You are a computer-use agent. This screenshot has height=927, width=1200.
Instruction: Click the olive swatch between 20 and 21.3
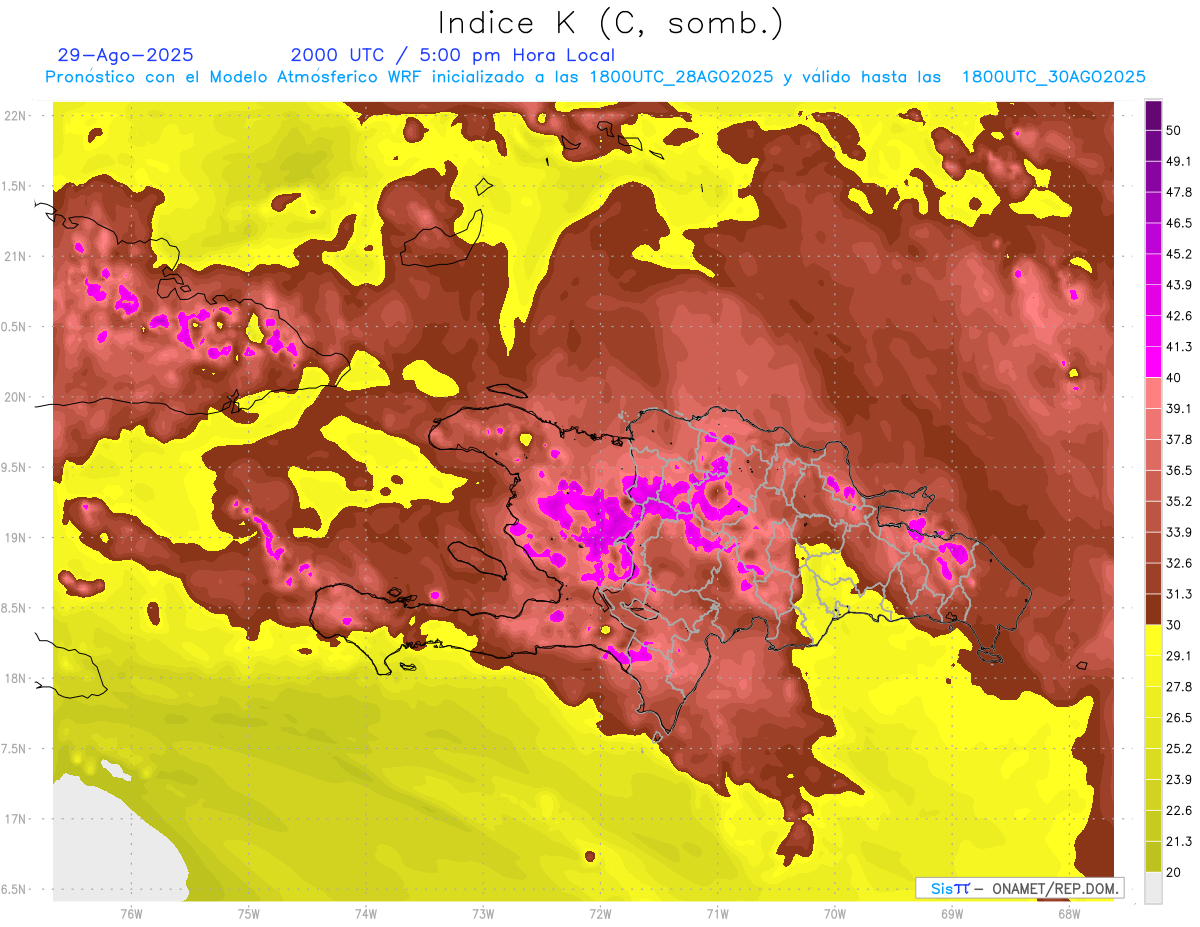[x=1153, y=856]
